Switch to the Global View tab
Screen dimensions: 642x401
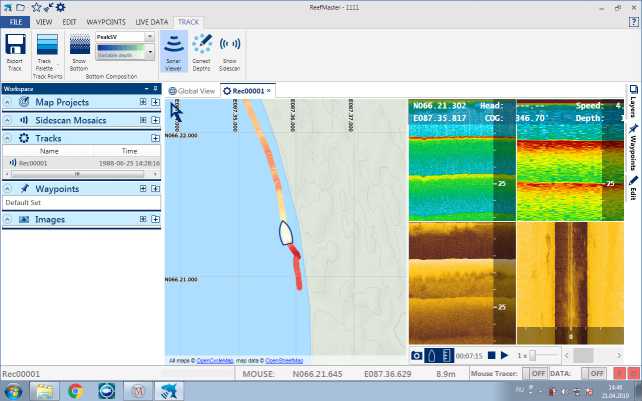coord(192,91)
